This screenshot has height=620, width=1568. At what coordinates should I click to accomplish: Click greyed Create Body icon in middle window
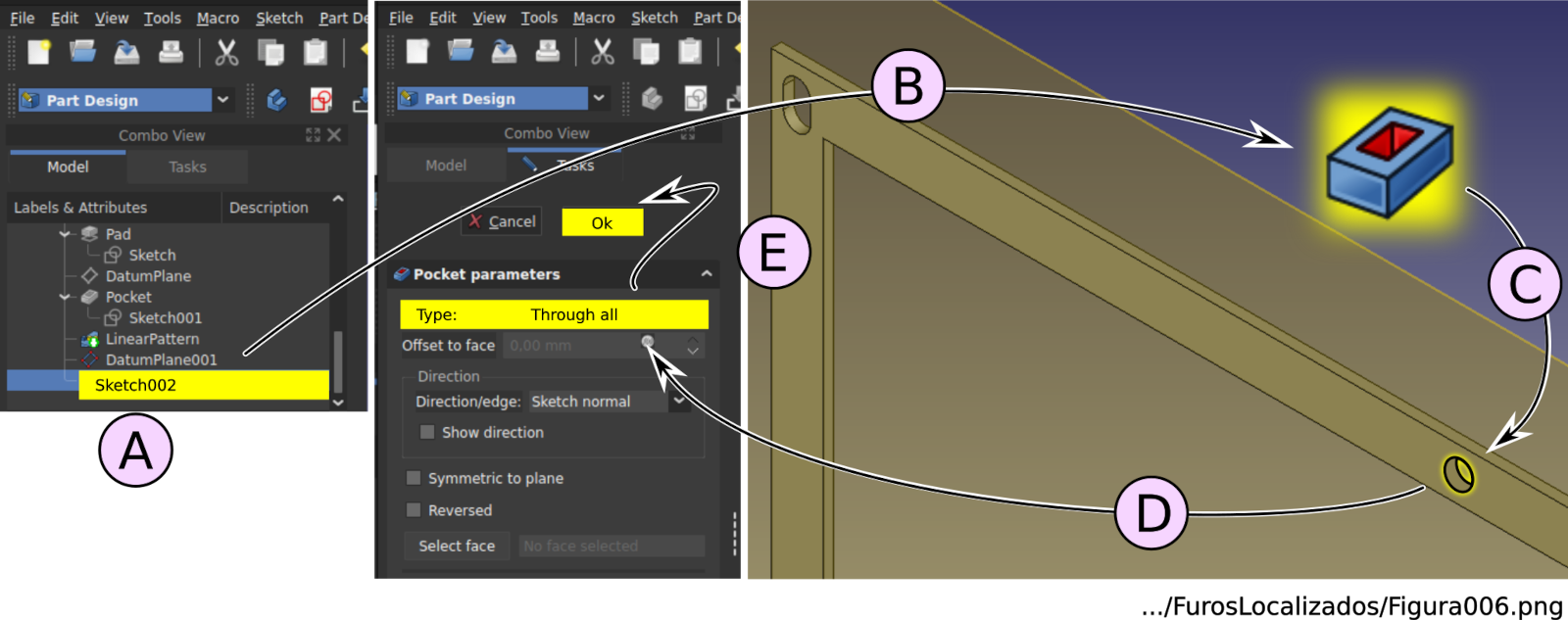coord(652,98)
